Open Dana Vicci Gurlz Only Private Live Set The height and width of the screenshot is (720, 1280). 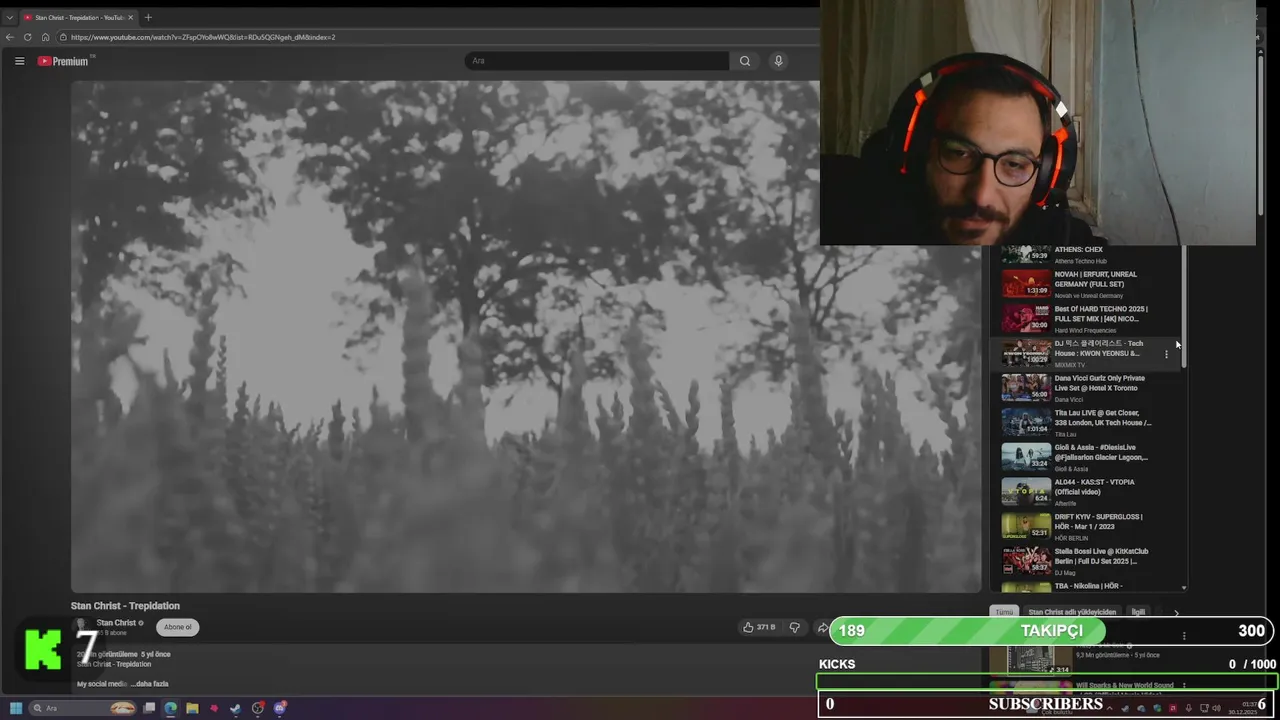[1099, 383]
